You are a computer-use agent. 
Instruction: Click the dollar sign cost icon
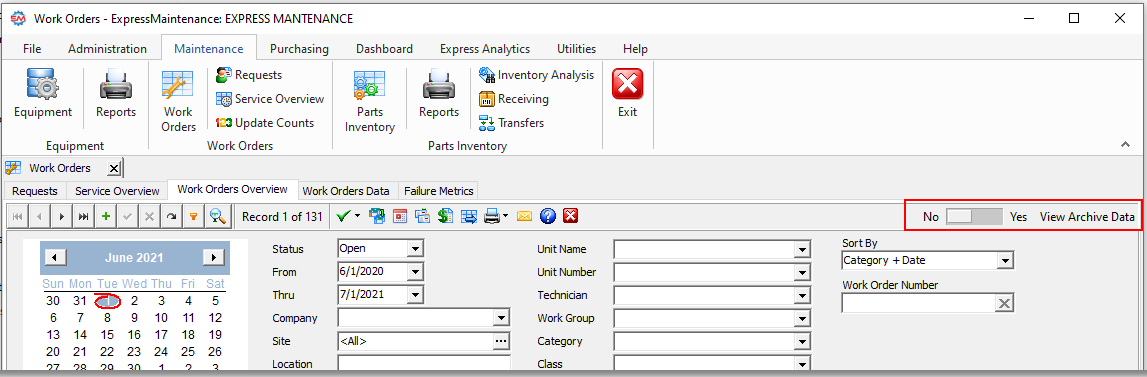pyautogui.click(x=445, y=216)
